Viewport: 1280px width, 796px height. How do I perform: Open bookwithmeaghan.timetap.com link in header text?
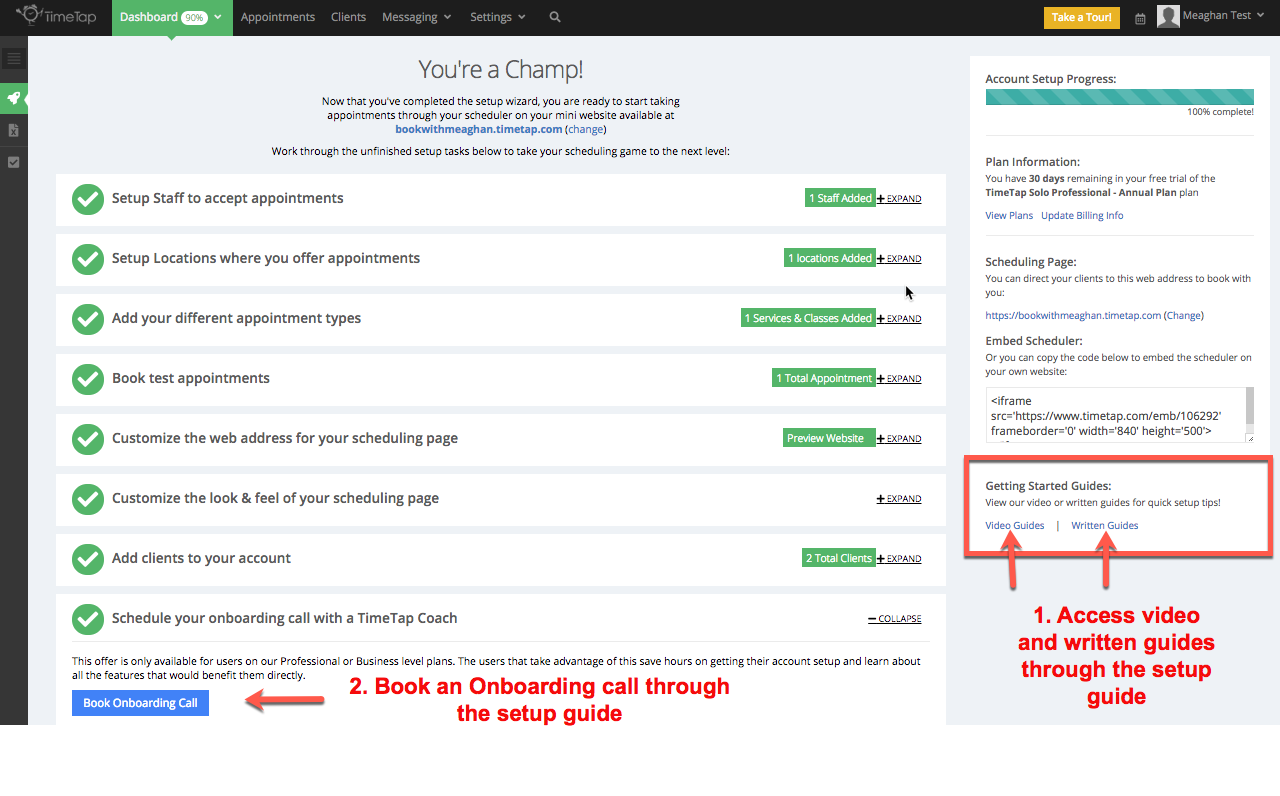tap(479, 129)
